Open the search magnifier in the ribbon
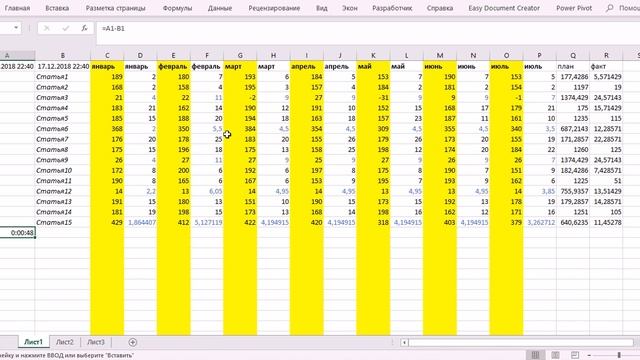 coord(609,8)
